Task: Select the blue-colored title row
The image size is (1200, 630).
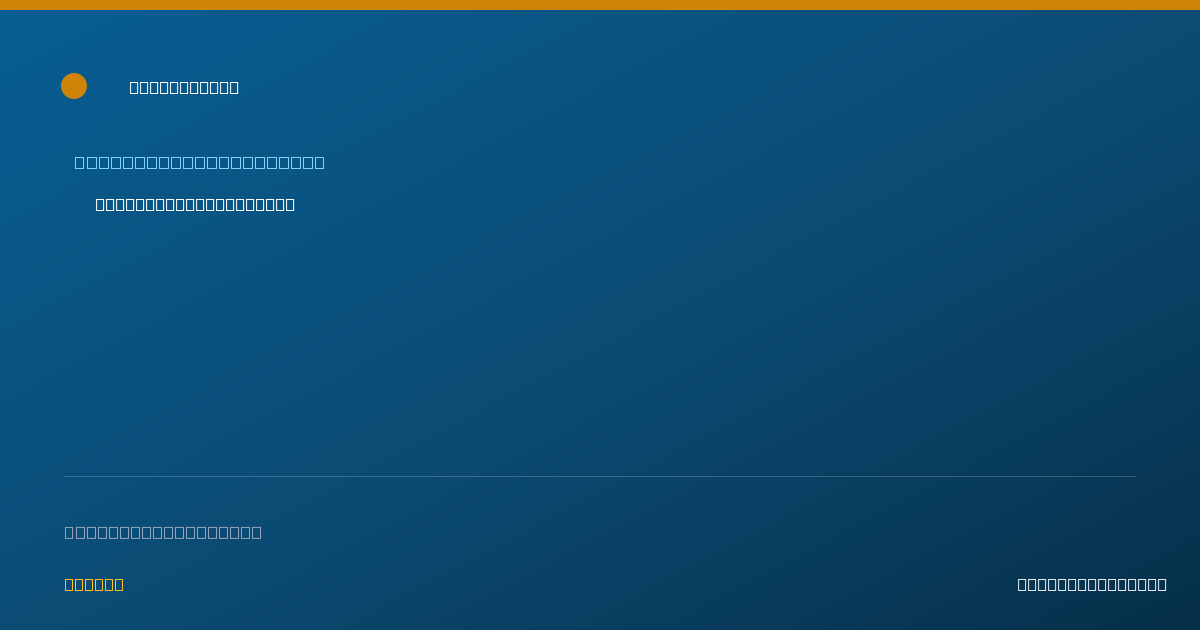Action: (200, 162)
